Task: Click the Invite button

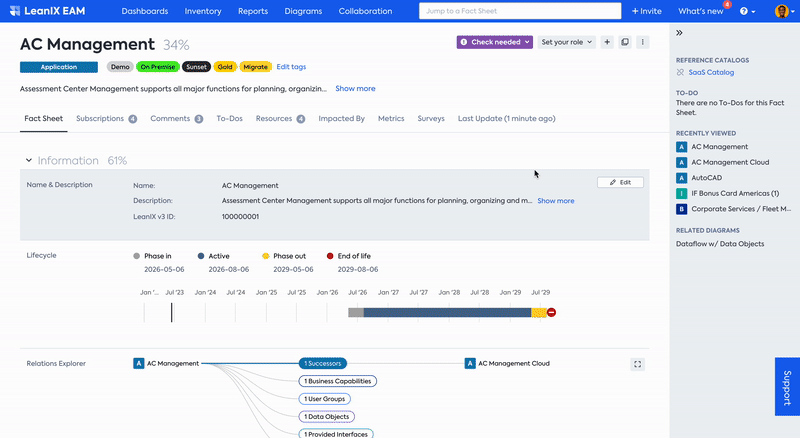Action: tap(646, 11)
